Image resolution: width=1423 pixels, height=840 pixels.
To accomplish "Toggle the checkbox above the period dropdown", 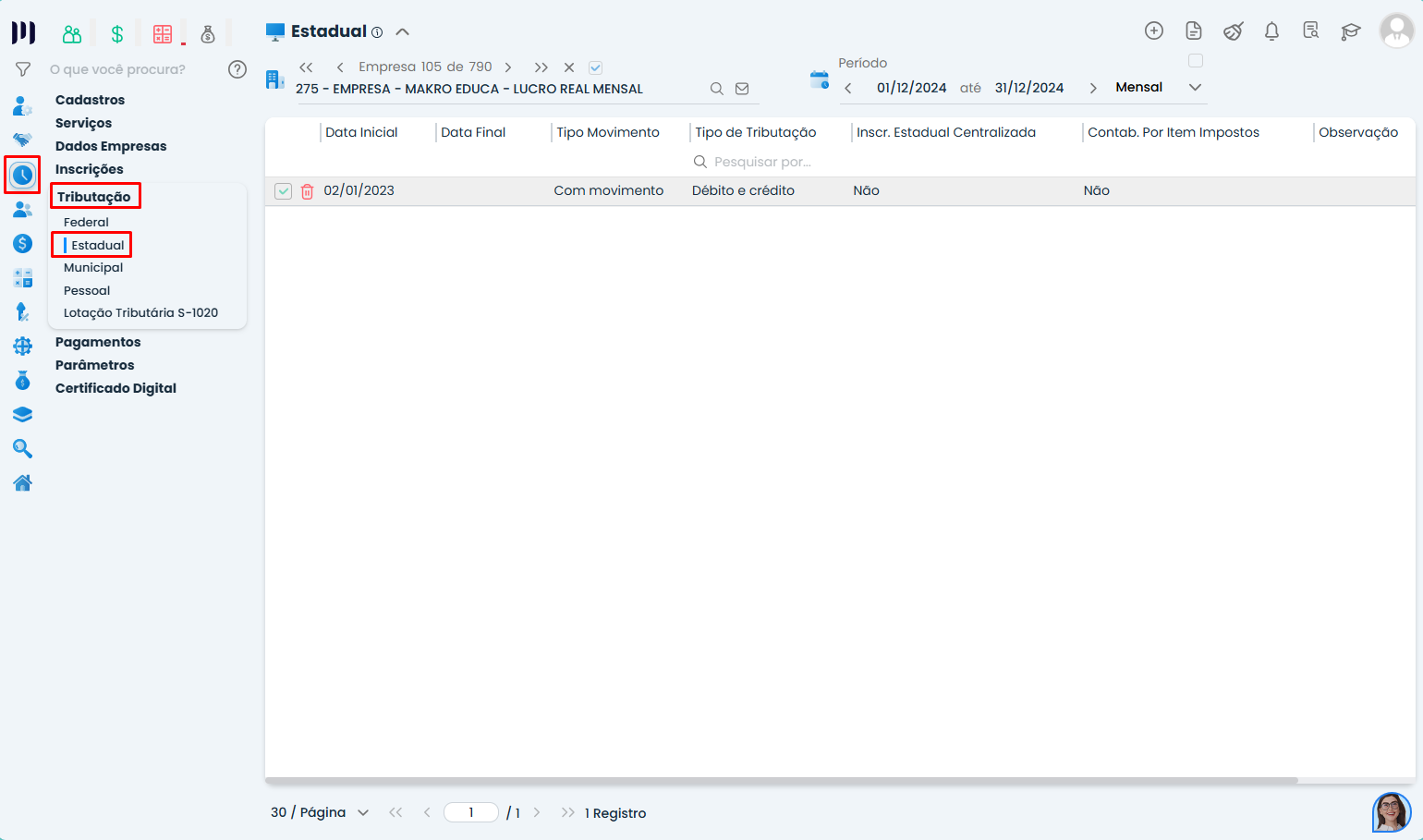I will (1195, 61).
